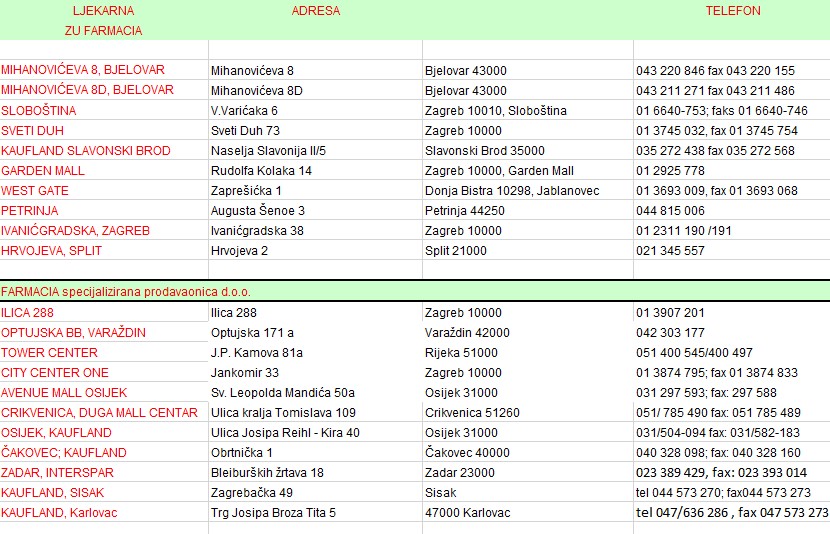The height and width of the screenshot is (534, 830).
Task: Click the phone cell 021 345 557
Action: point(670,251)
